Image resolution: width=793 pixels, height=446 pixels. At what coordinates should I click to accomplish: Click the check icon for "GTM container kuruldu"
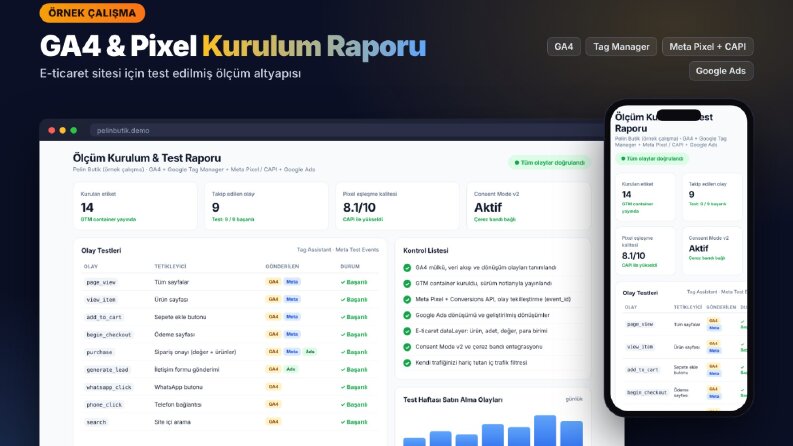[x=407, y=284]
